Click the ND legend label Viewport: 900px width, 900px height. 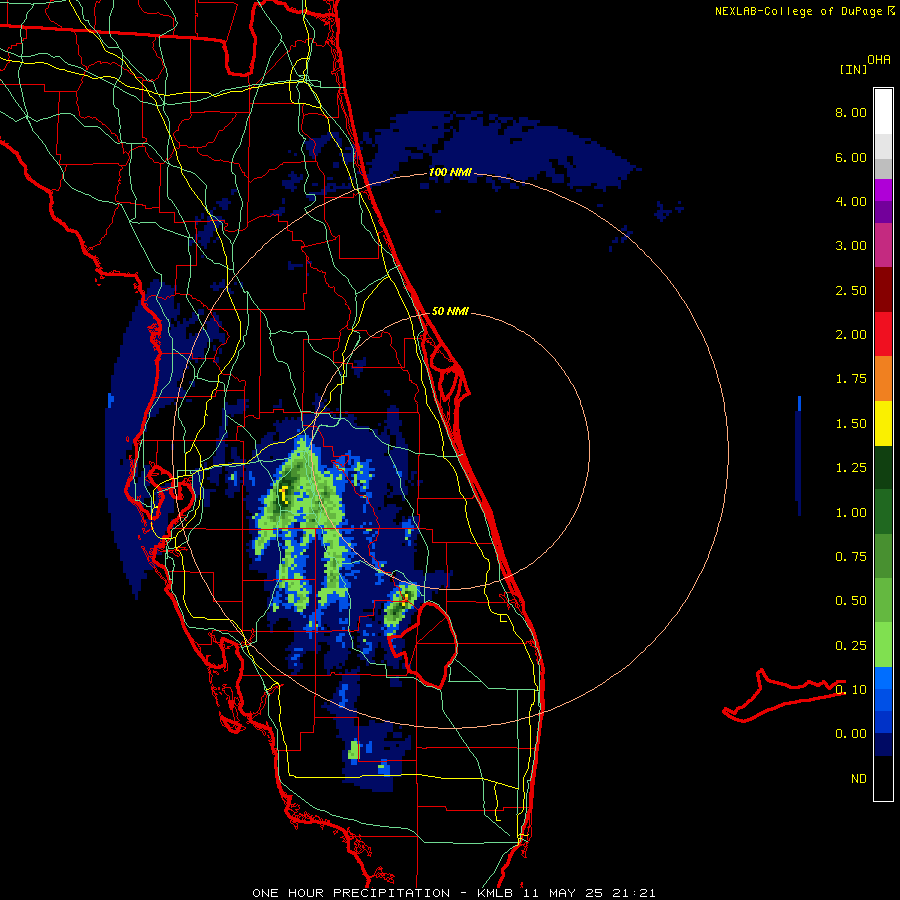(x=859, y=779)
